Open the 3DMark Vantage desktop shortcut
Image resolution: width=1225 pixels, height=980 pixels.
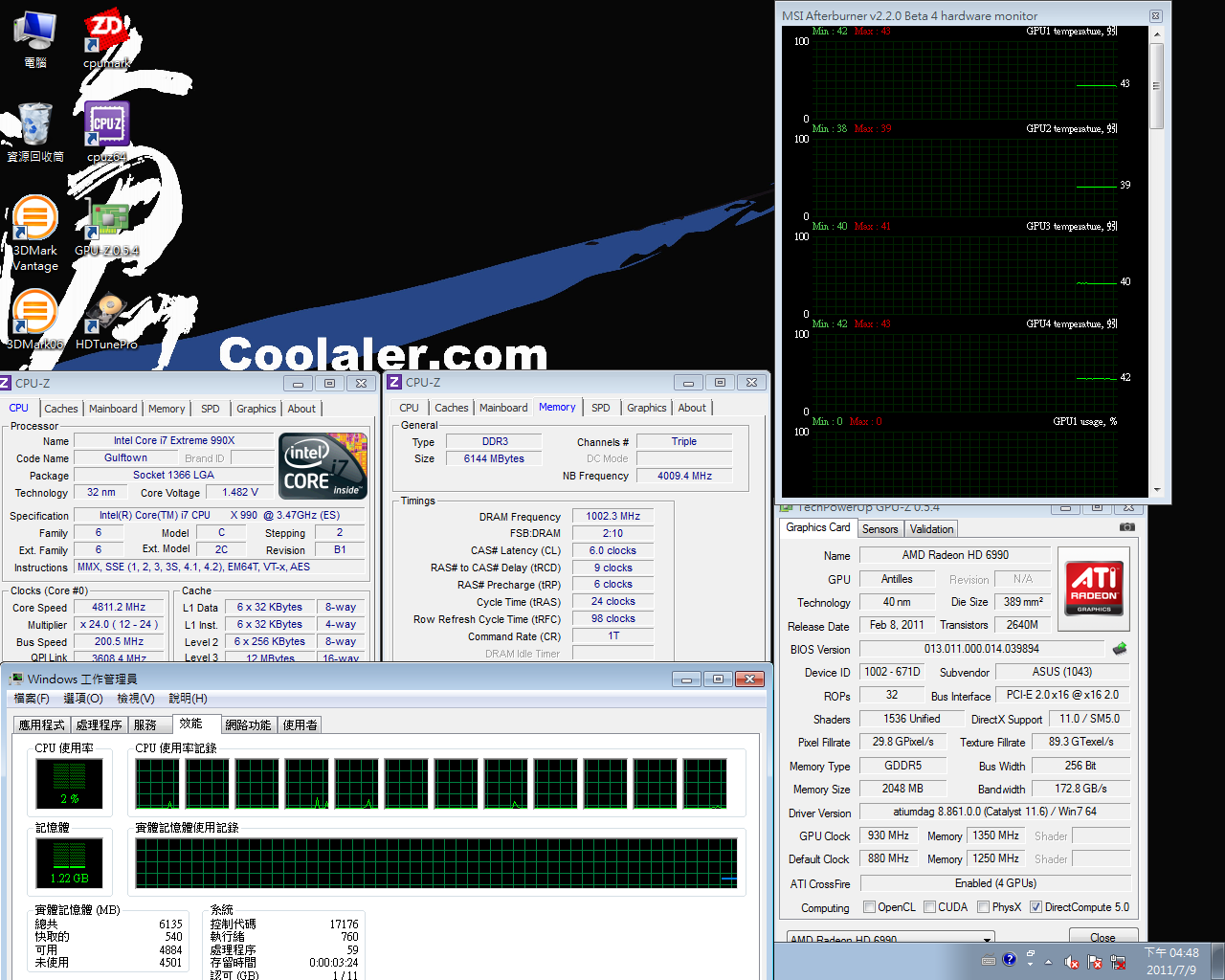(35, 234)
